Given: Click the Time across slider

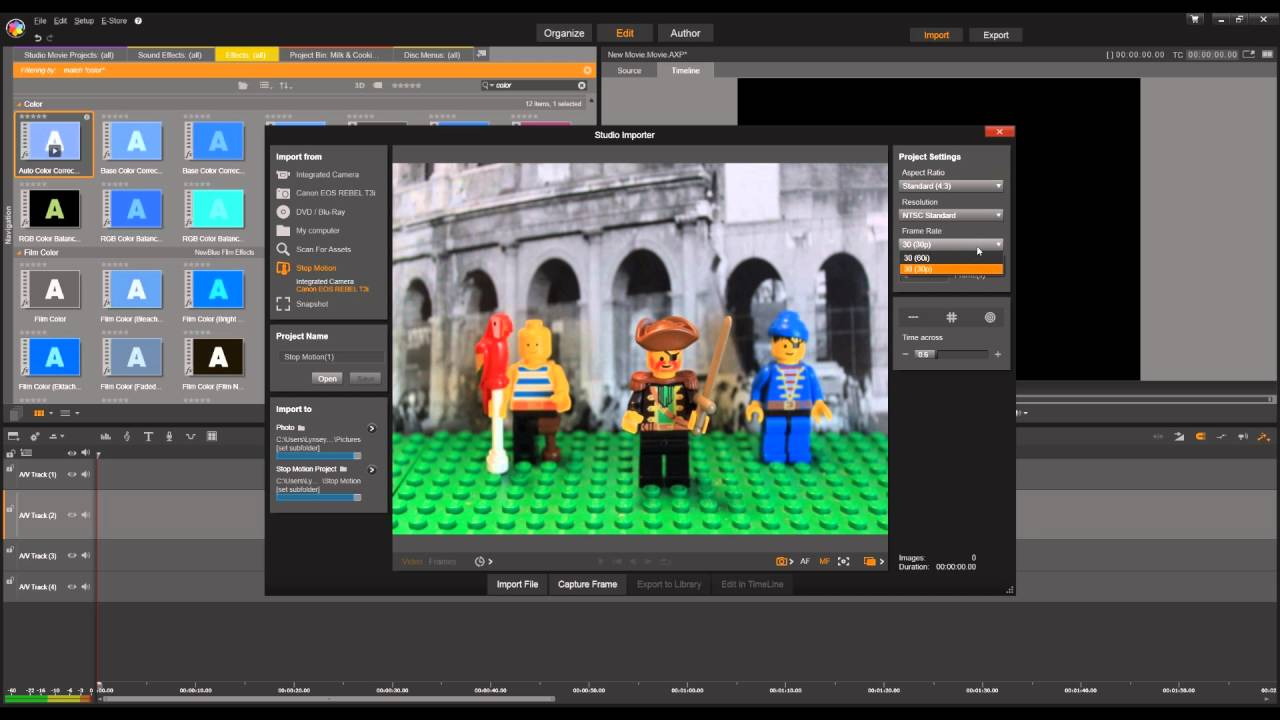Looking at the screenshot, I should pos(951,354).
